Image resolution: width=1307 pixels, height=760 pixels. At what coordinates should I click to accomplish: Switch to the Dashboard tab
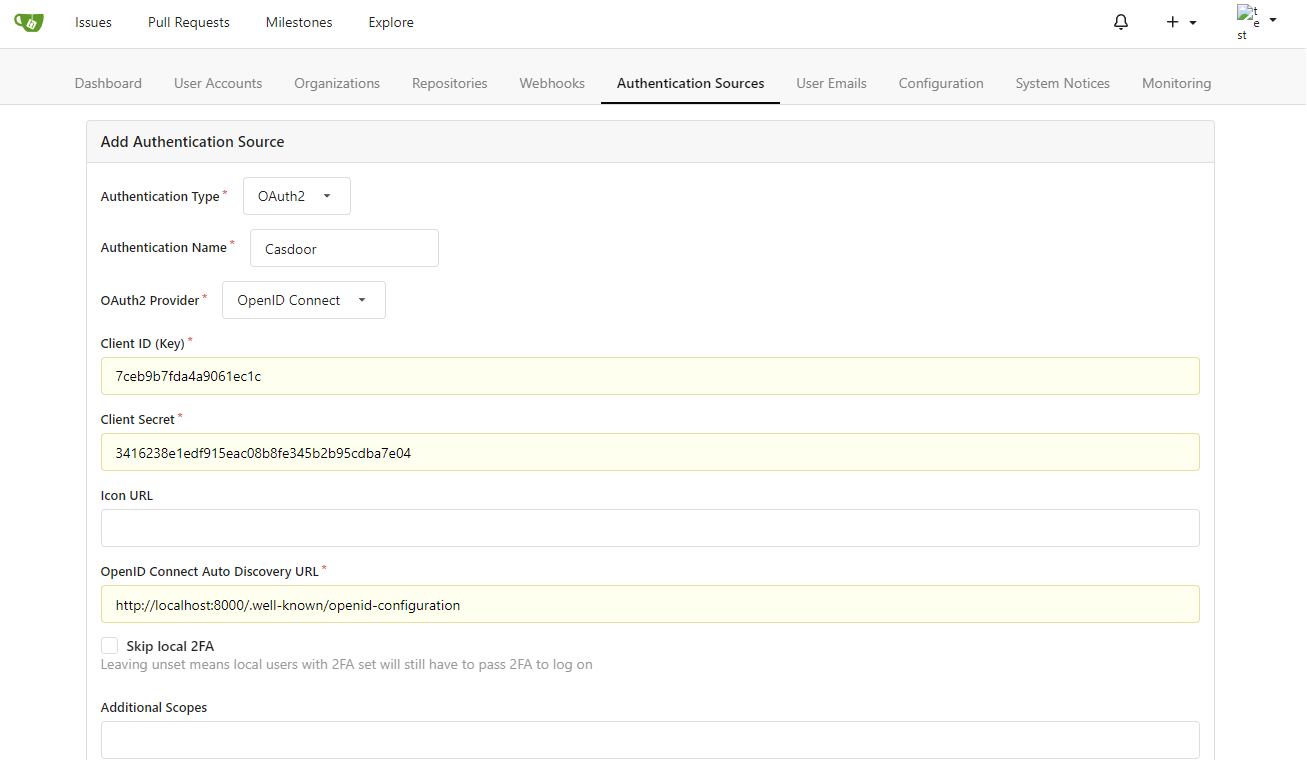click(108, 83)
